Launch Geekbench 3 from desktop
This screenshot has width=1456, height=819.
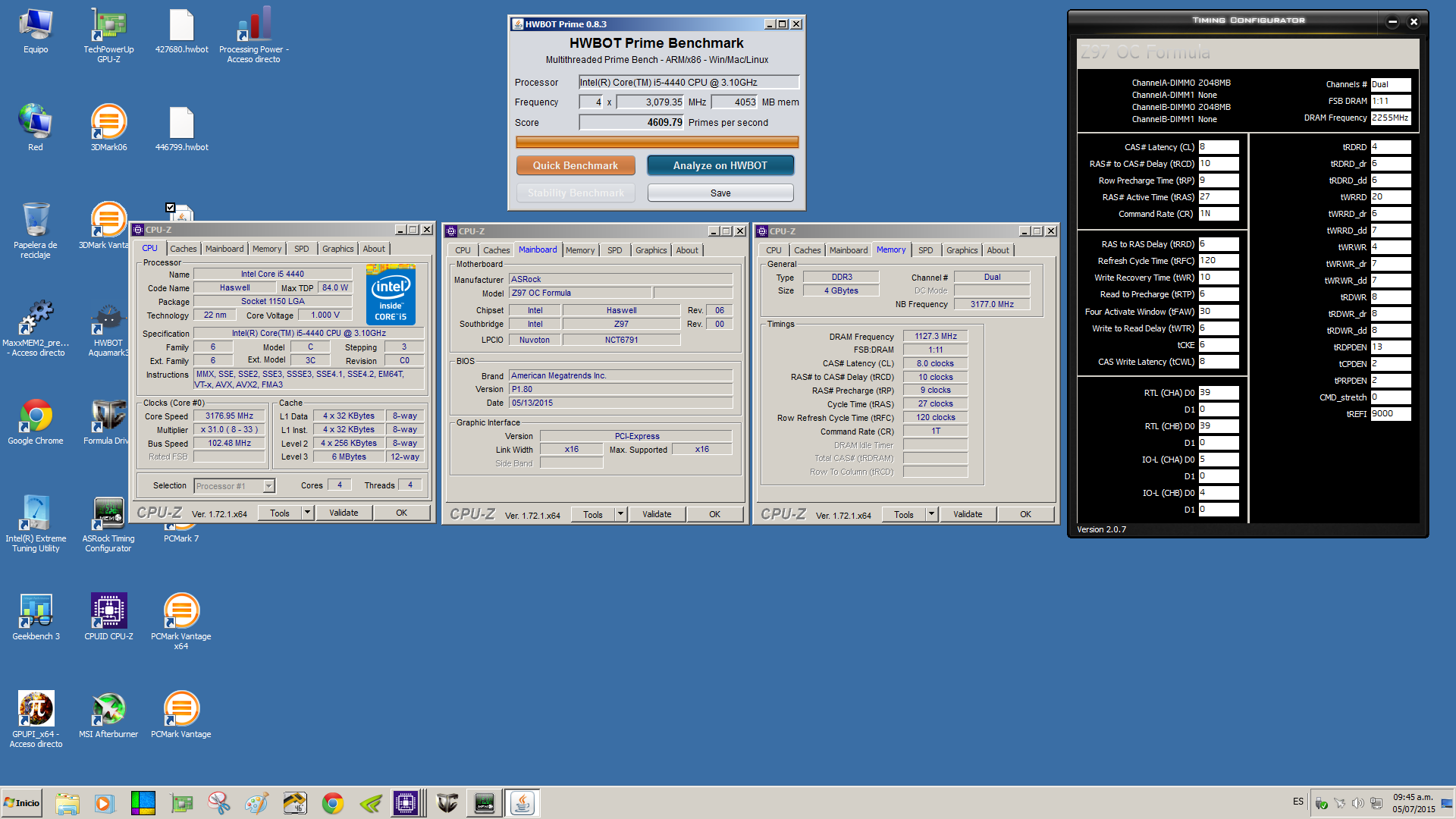[x=36, y=618]
